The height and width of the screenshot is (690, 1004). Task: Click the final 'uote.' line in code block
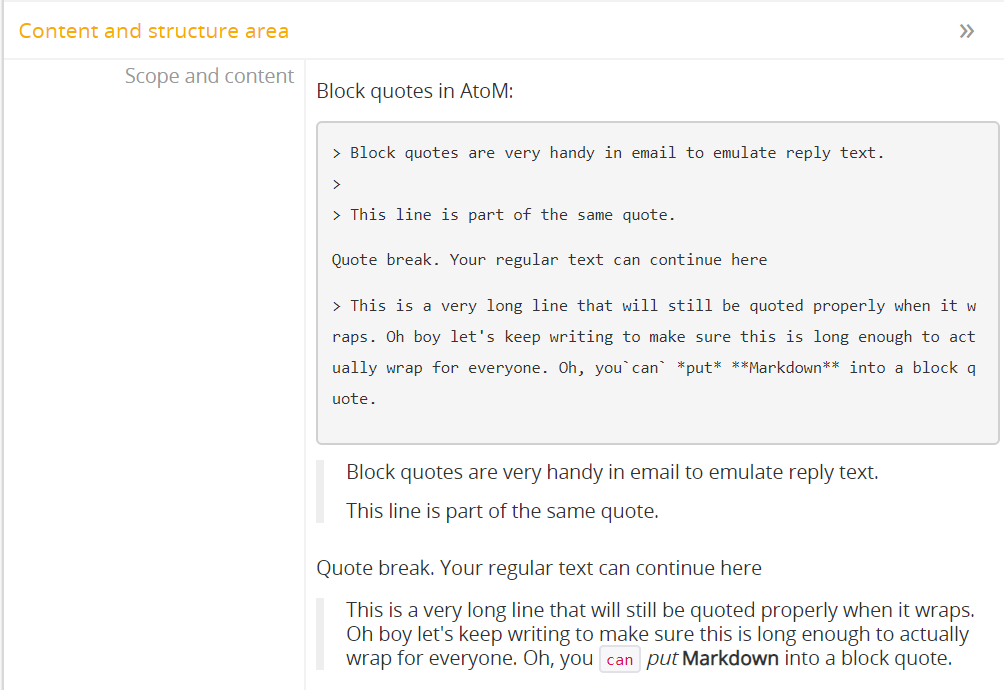[x=354, y=399]
